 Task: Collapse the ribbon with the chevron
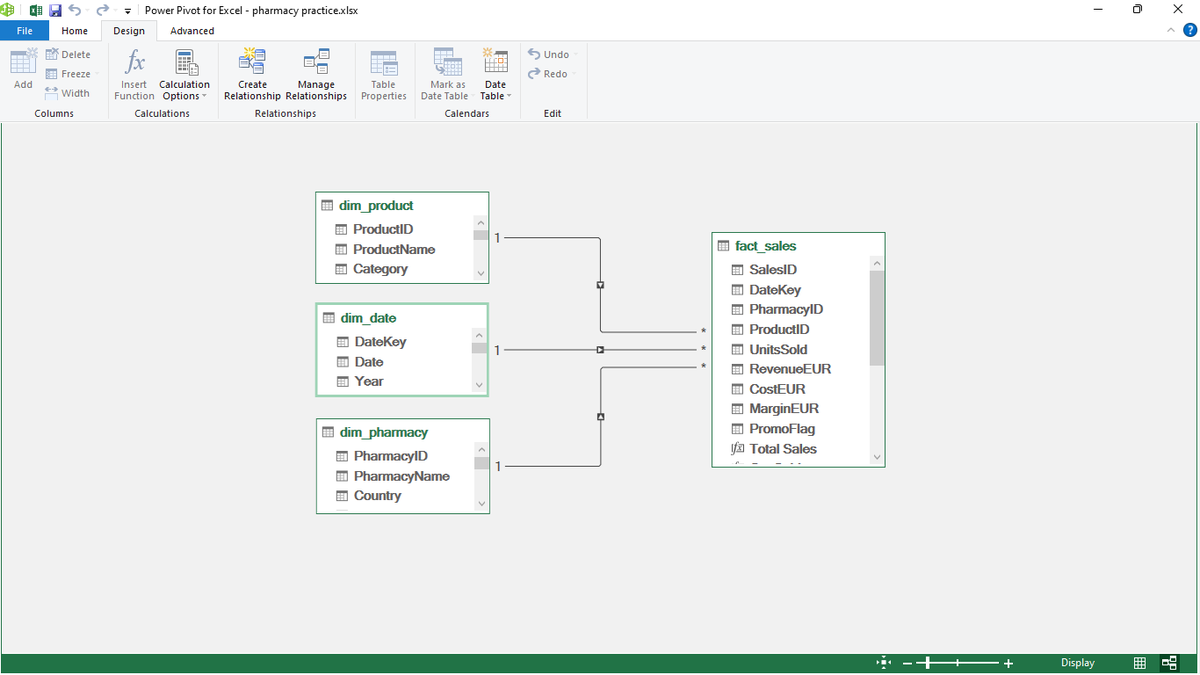coord(1171,30)
